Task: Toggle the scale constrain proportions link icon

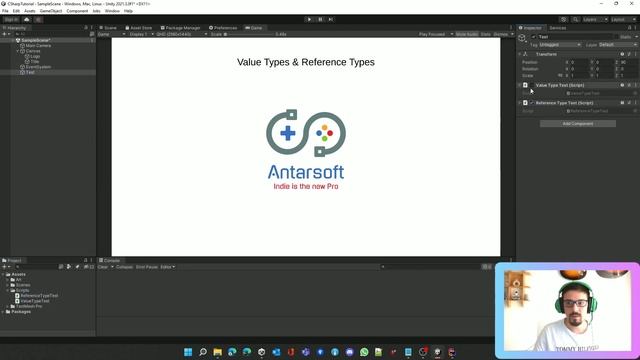Action: click(560, 76)
